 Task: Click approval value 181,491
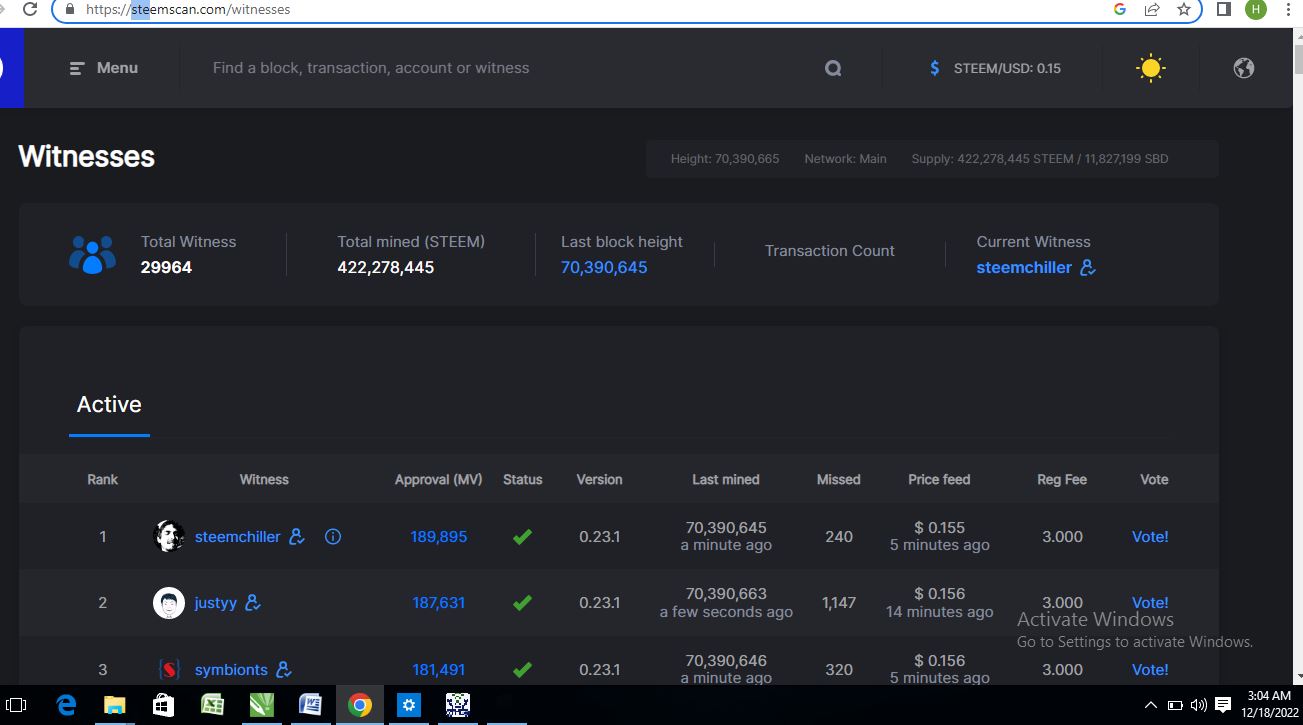click(439, 670)
